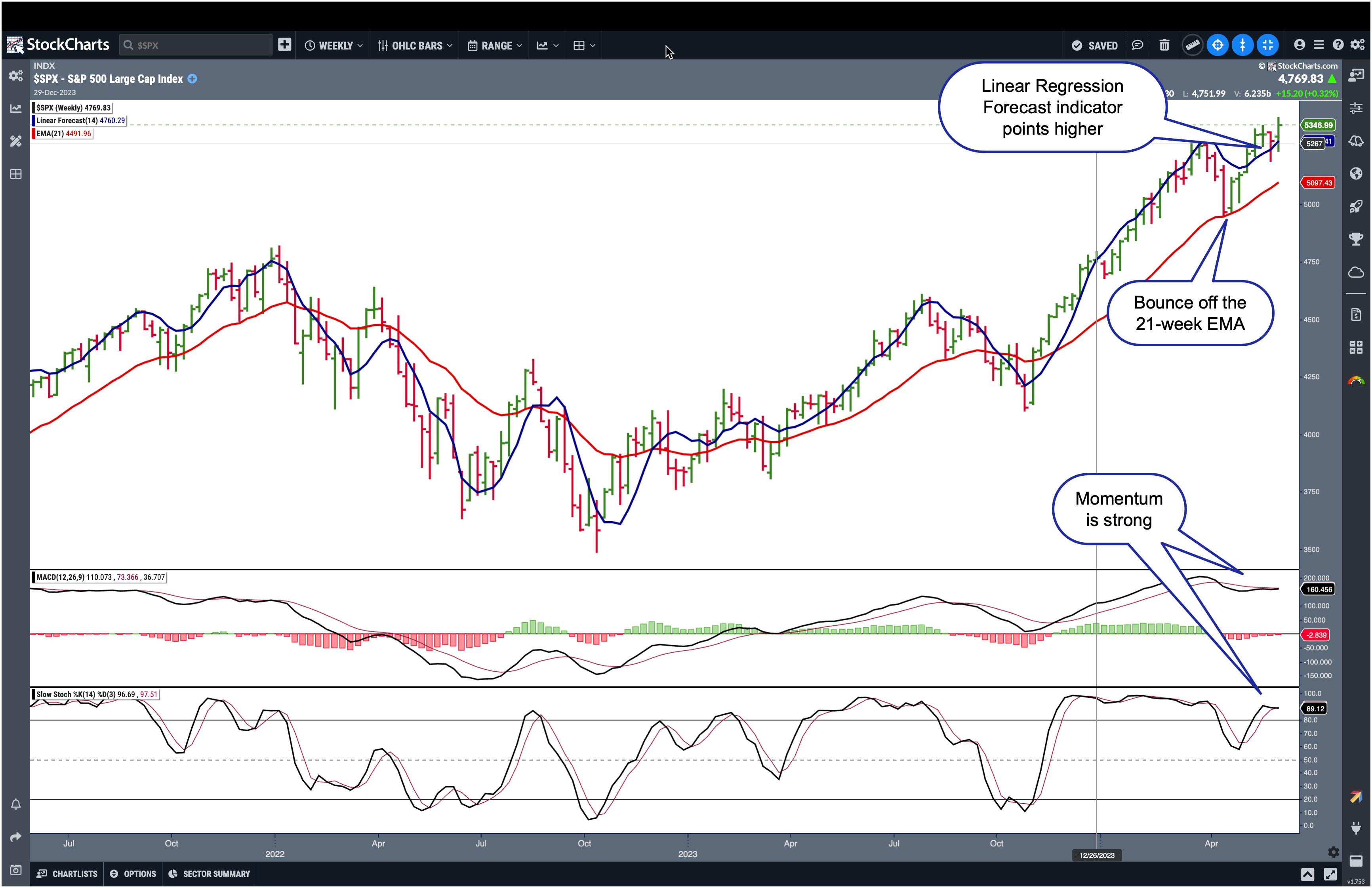Image resolution: width=1372 pixels, height=888 pixels.
Task: Click the $SPX symbol search field
Action: [x=196, y=45]
